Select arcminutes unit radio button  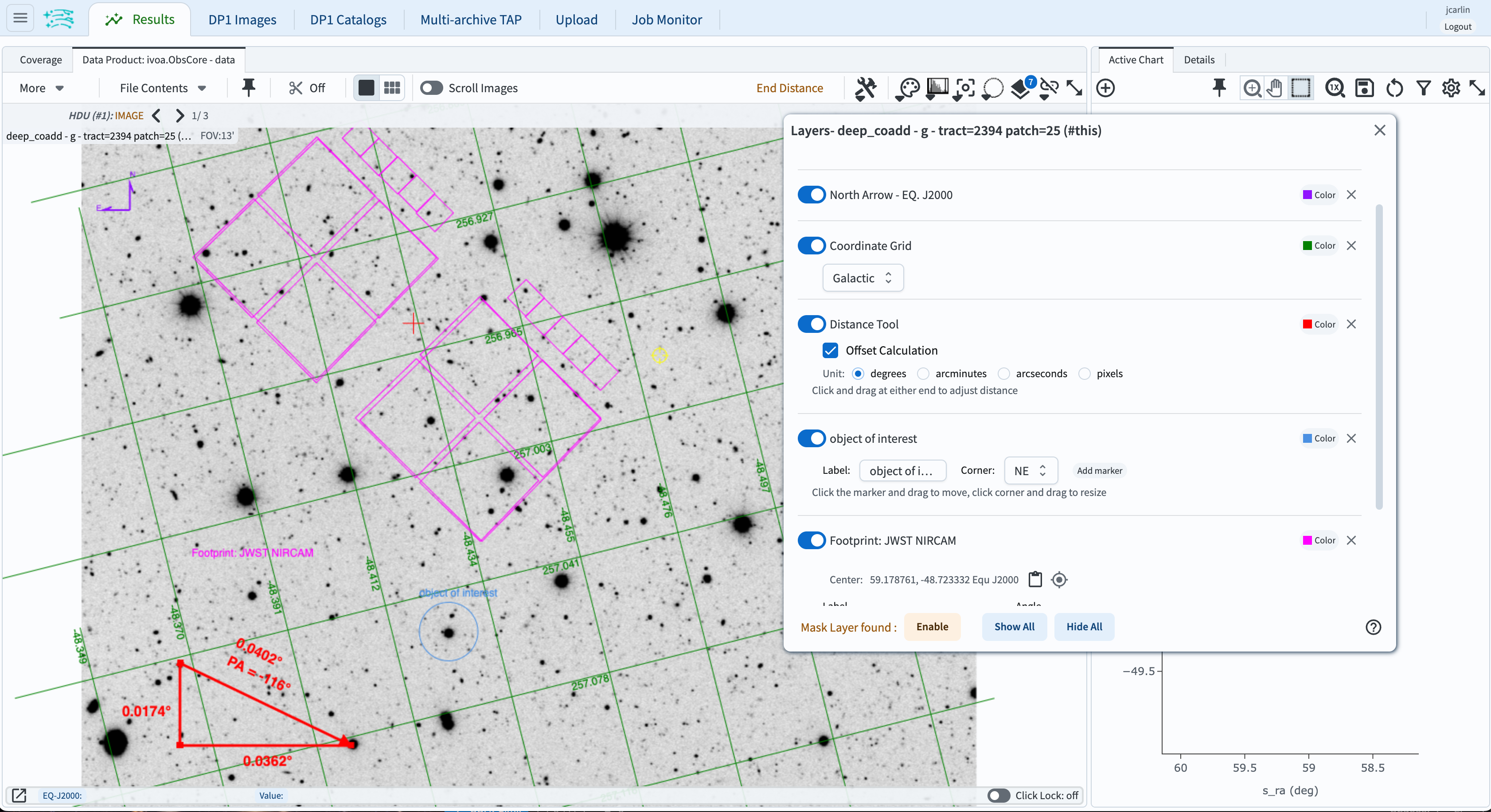(923, 374)
